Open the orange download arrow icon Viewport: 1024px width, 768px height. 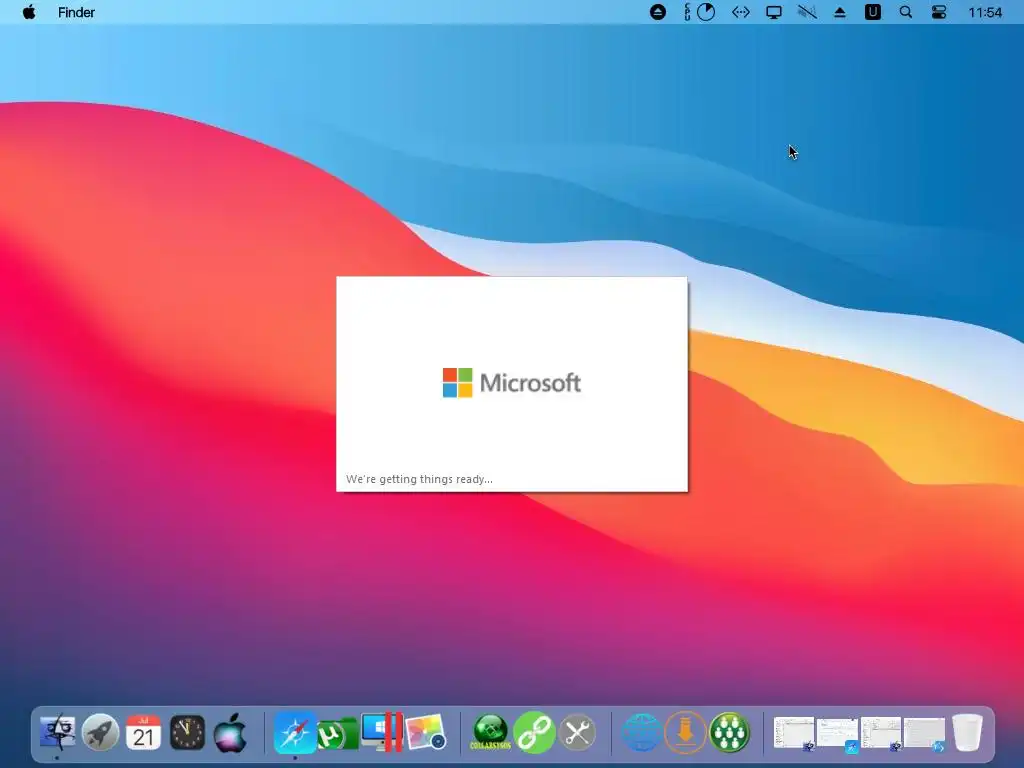(x=685, y=732)
